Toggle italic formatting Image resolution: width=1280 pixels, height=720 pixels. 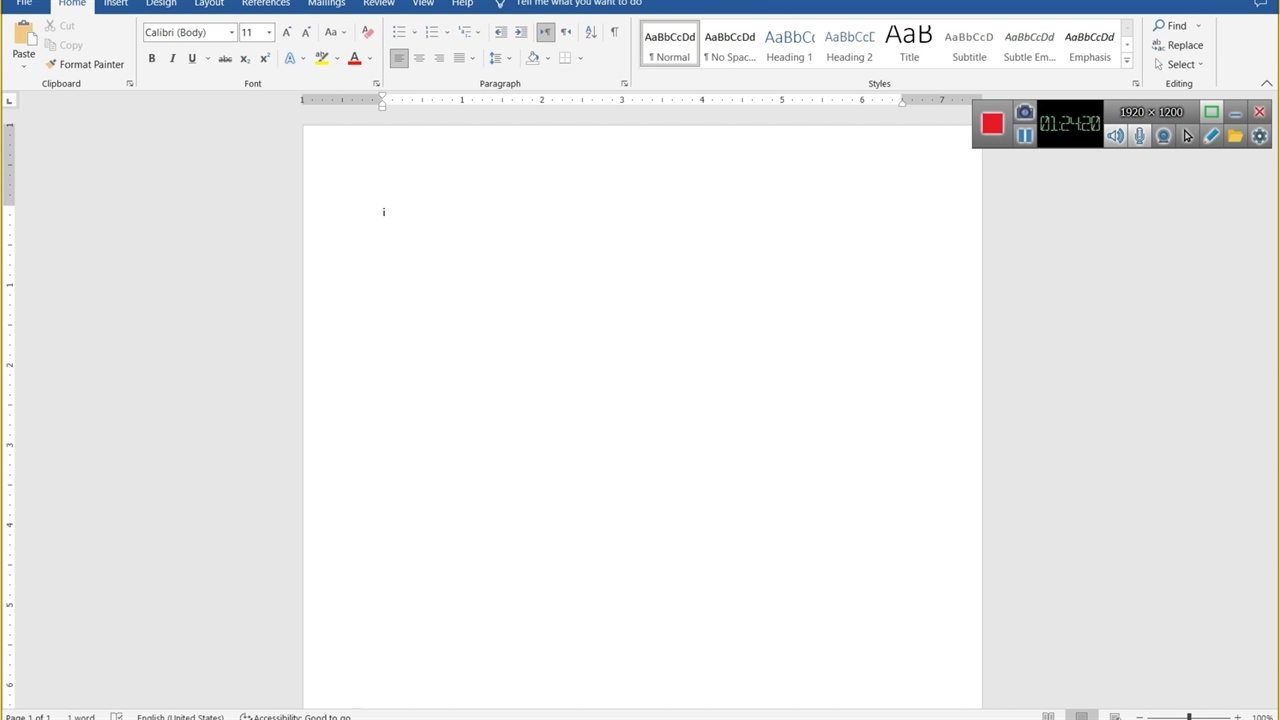coord(172,59)
